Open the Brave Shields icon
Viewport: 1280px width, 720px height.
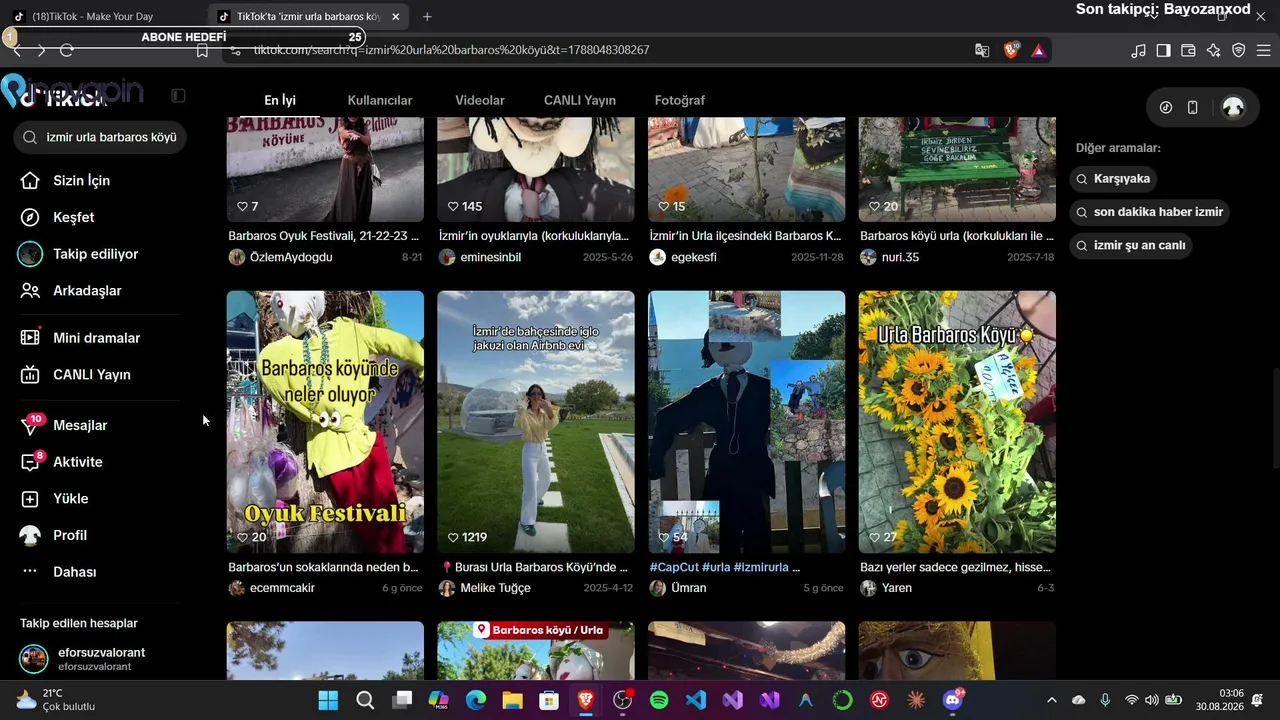(x=1011, y=50)
